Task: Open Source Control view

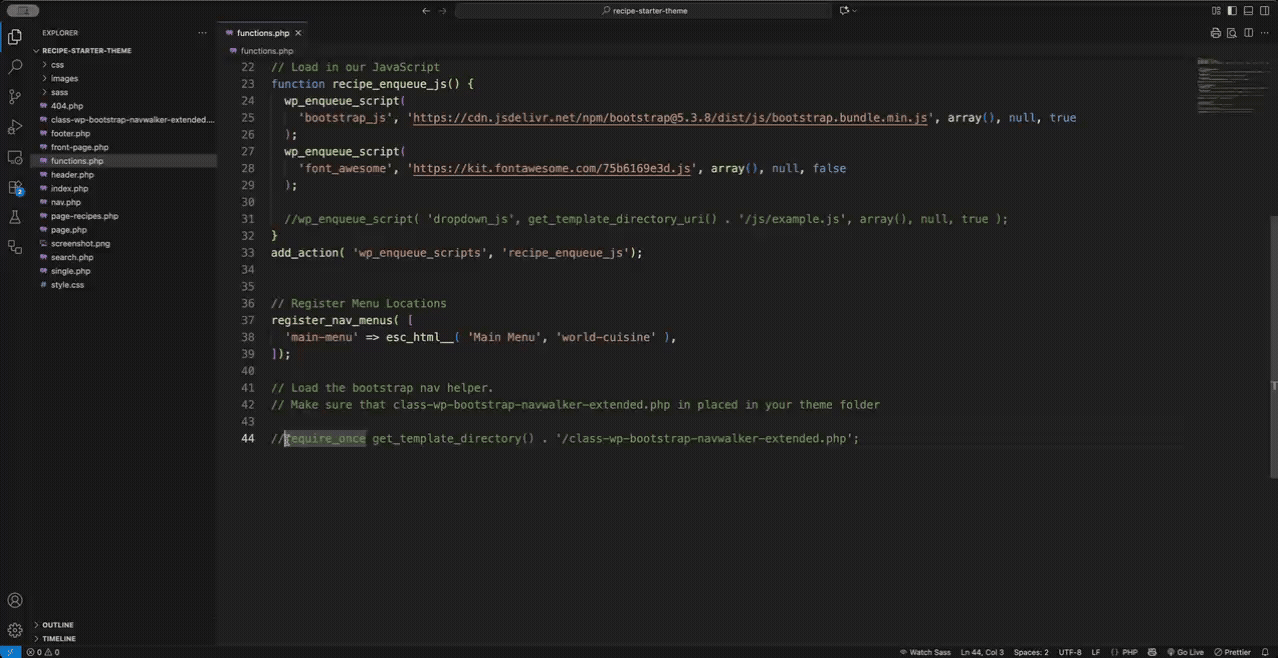Action: [x=15, y=97]
